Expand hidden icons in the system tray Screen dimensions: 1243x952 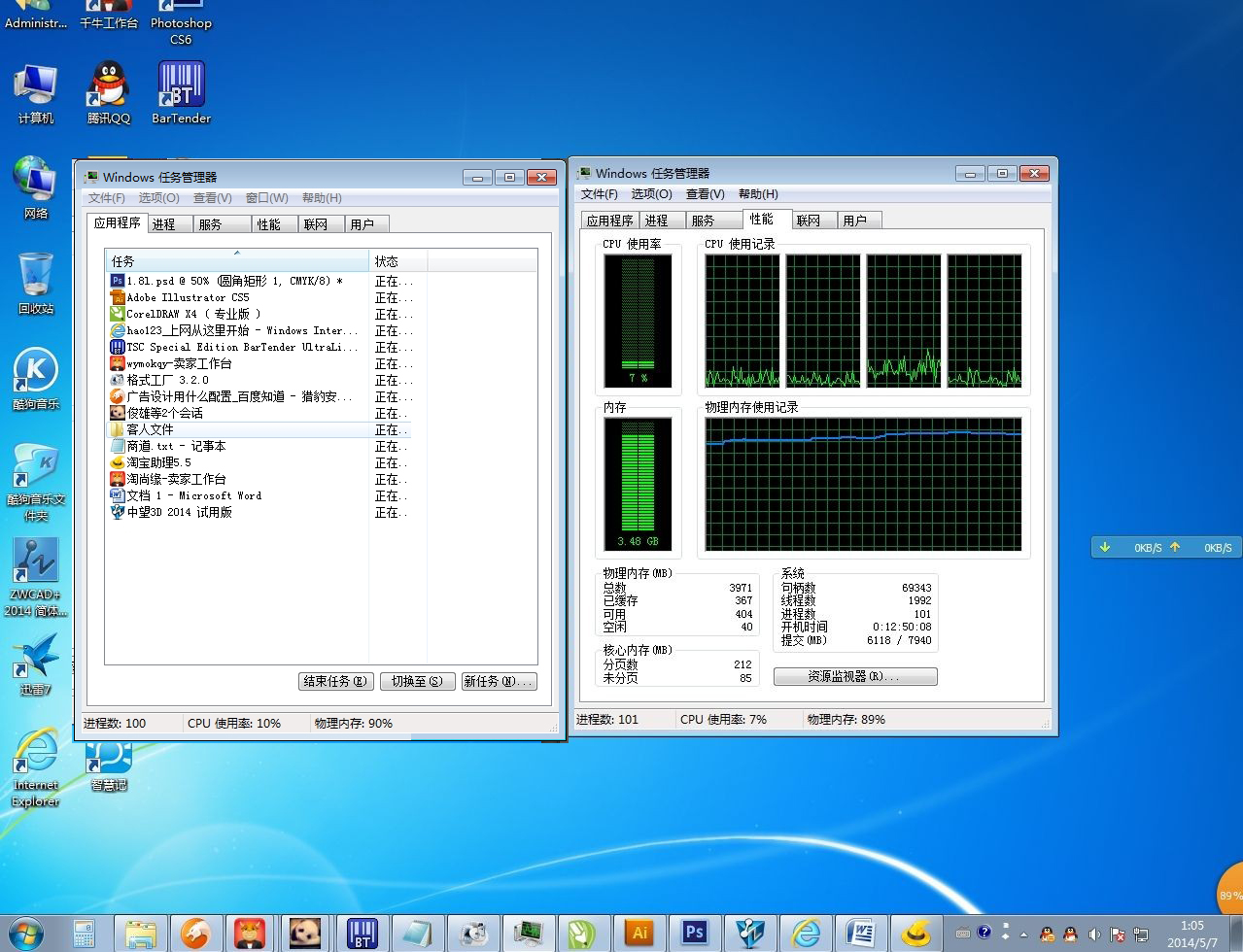click(x=1023, y=935)
